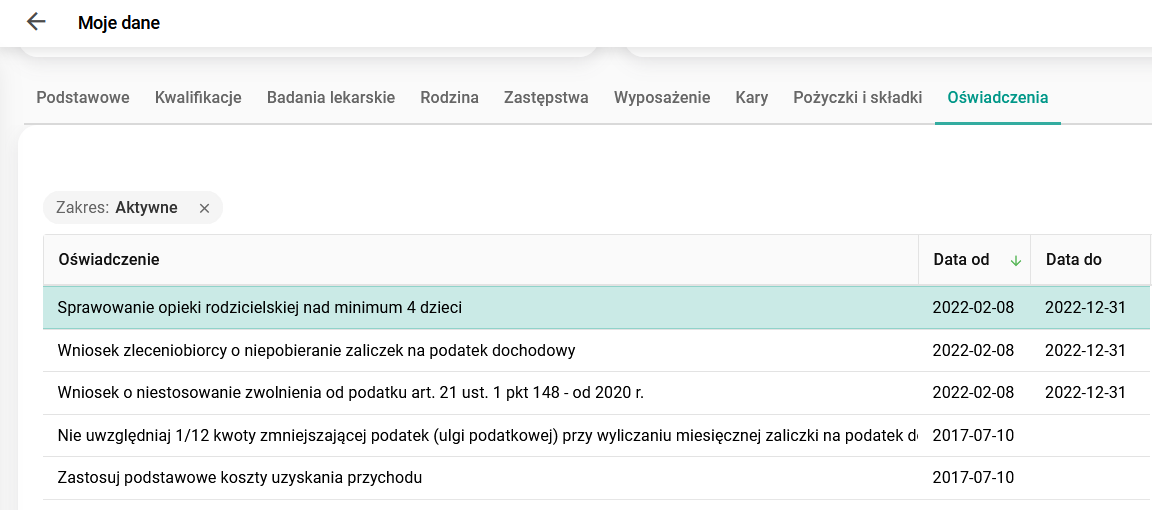Select the Zastępstwa tab
1152x510 pixels.
click(546, 98)
